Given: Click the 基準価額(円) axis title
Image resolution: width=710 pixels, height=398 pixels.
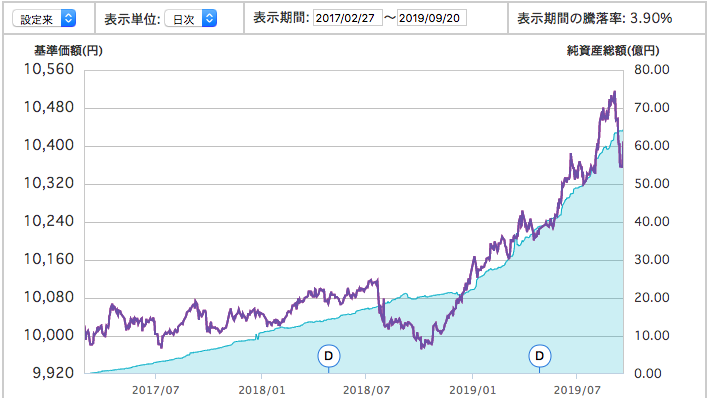Looking at the screenshot, I should pos(68,50).
